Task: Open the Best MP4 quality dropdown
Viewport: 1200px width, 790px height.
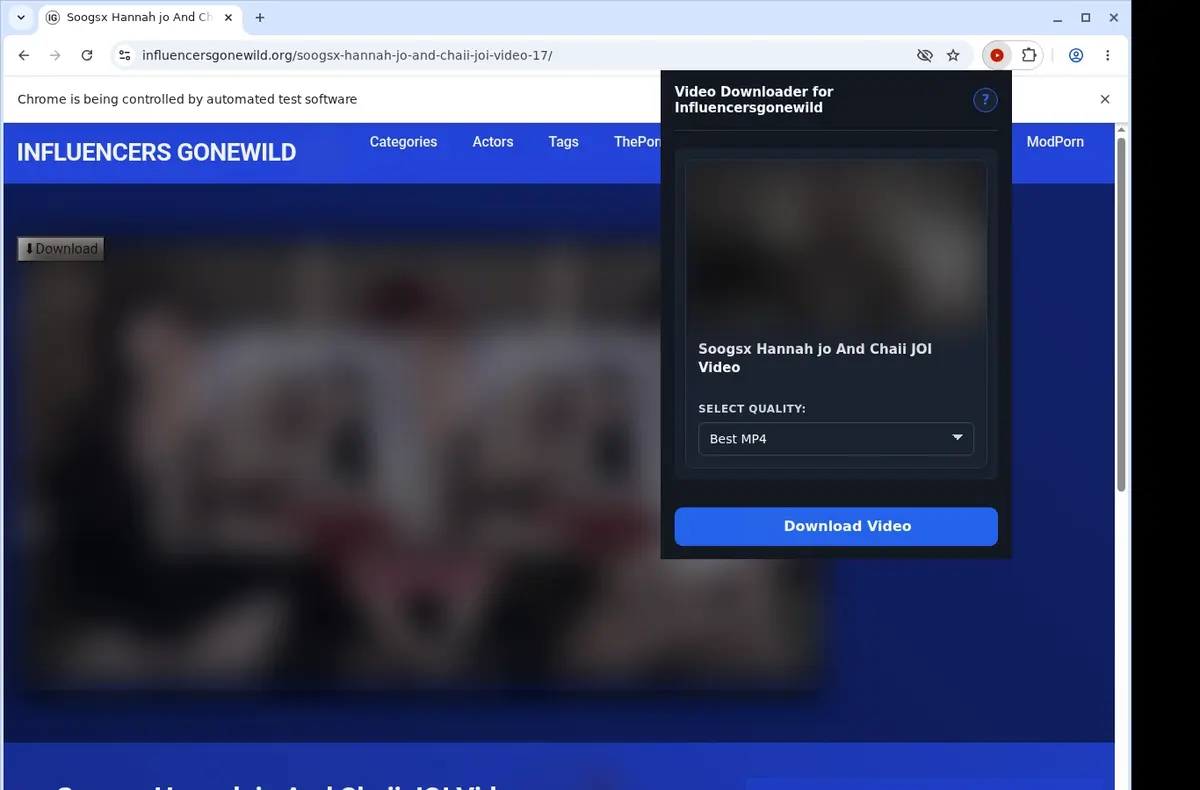Action: pyautogui.click(x=836, y=439)
